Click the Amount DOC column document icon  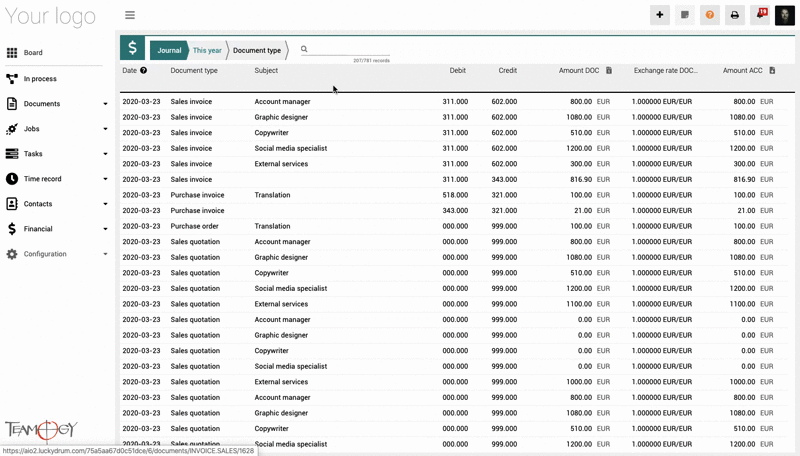point(609,71)
